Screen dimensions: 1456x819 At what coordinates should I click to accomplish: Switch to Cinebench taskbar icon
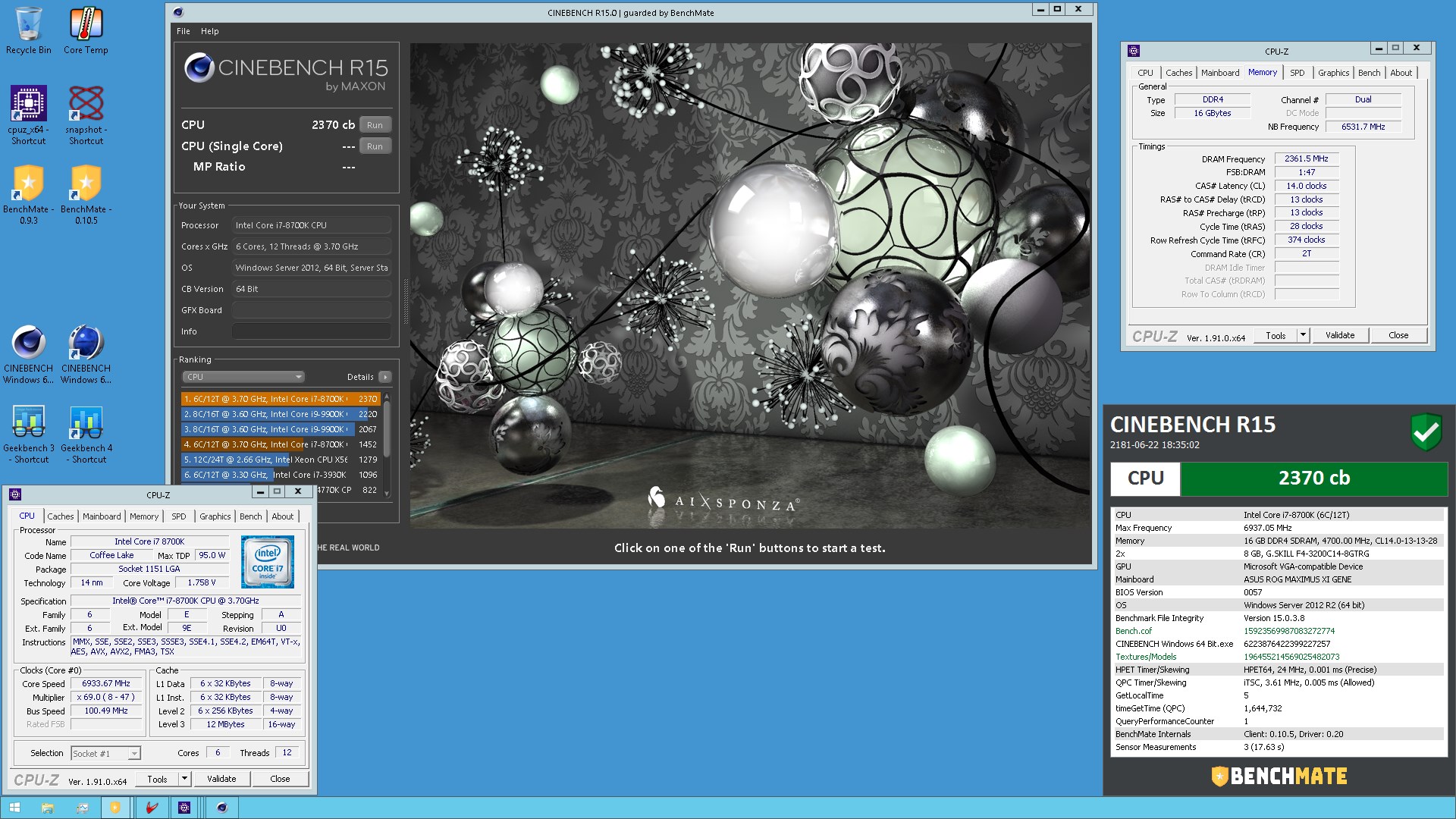[221, 808]
